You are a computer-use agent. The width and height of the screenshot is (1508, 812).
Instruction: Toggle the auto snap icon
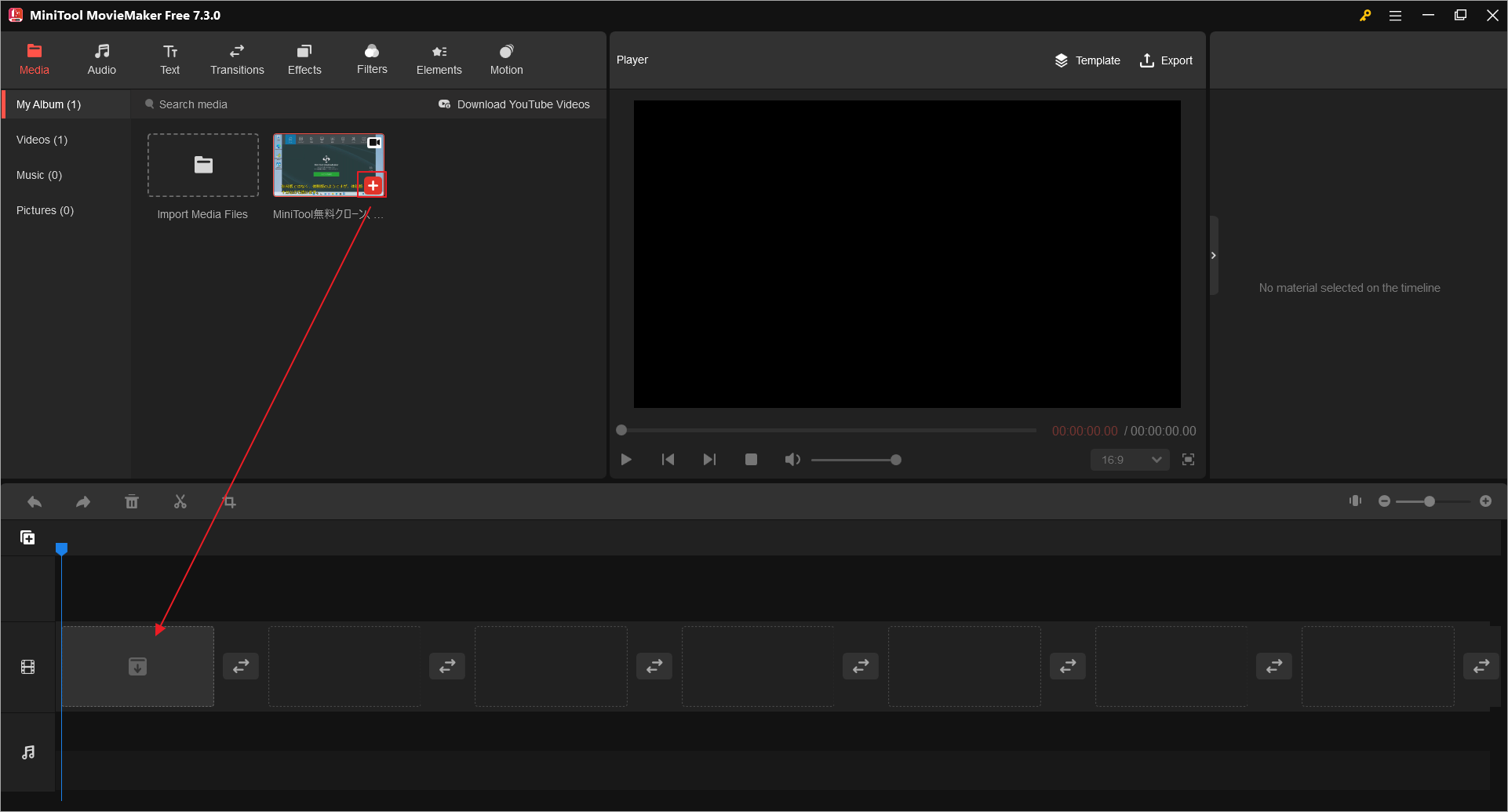click(x=1355, y=501)
